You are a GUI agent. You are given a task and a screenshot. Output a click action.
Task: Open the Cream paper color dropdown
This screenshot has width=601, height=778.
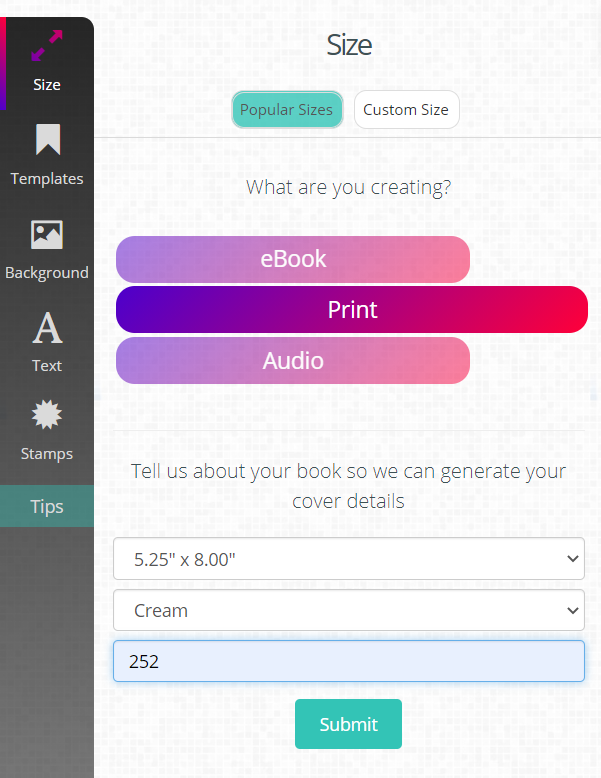[x=348, y=610]
